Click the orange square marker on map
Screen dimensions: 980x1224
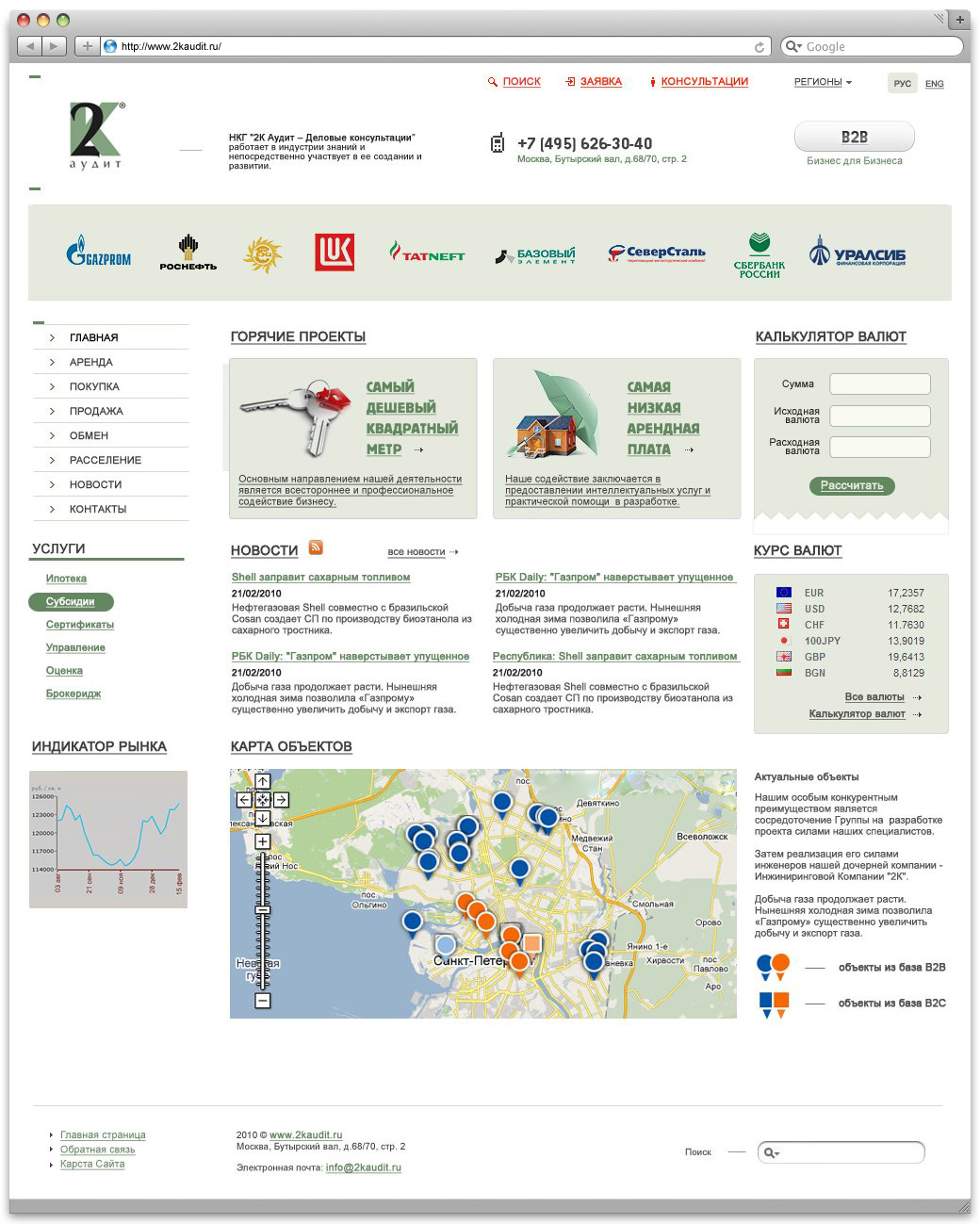[x=532, y=944]
